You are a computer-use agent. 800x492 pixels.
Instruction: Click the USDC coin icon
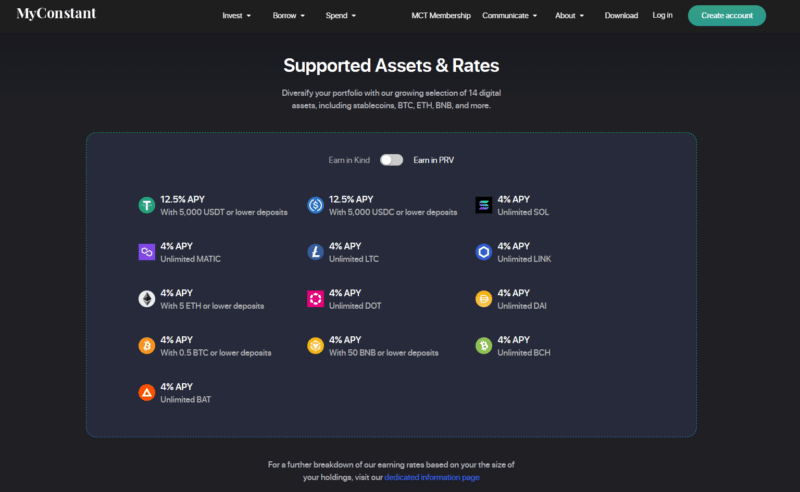315,205
